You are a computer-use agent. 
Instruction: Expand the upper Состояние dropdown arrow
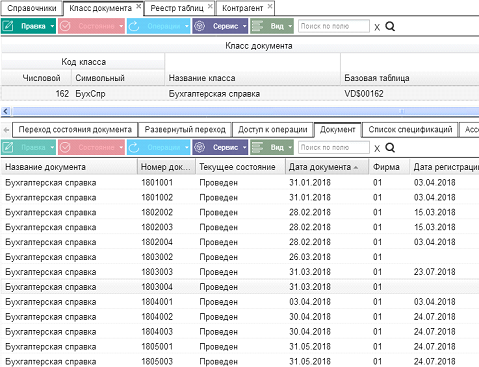121,26
